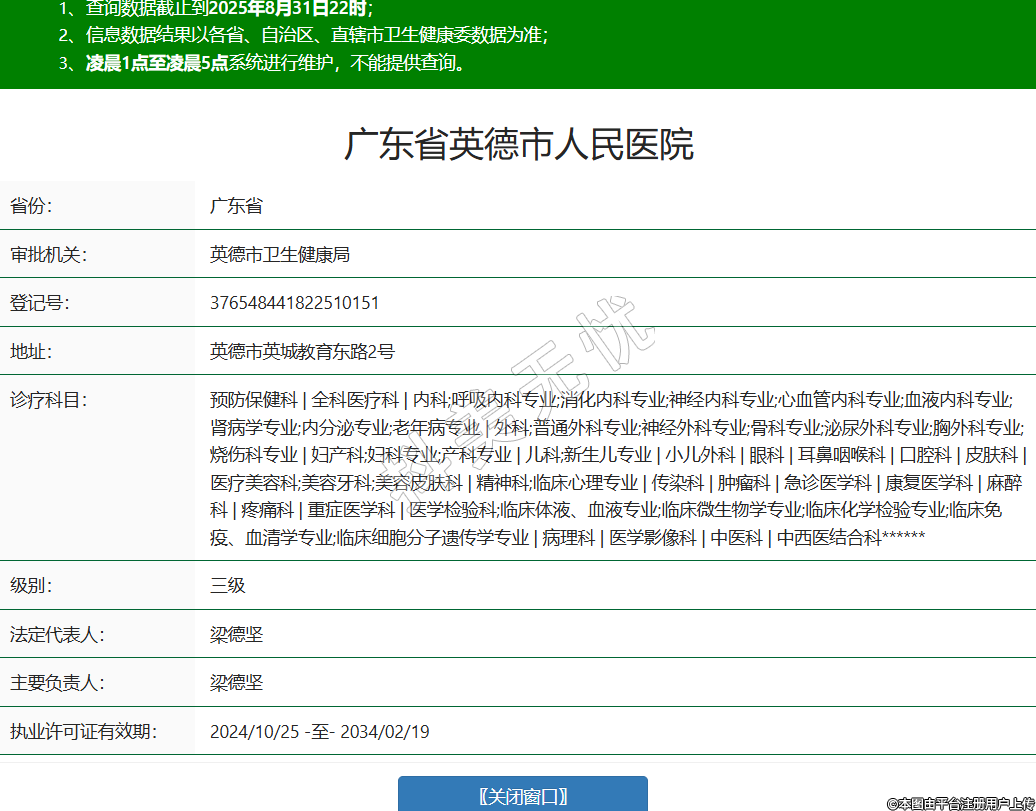Select the 三级 level value
Screen dimensions: 1036x811
(x=227, y=585)
